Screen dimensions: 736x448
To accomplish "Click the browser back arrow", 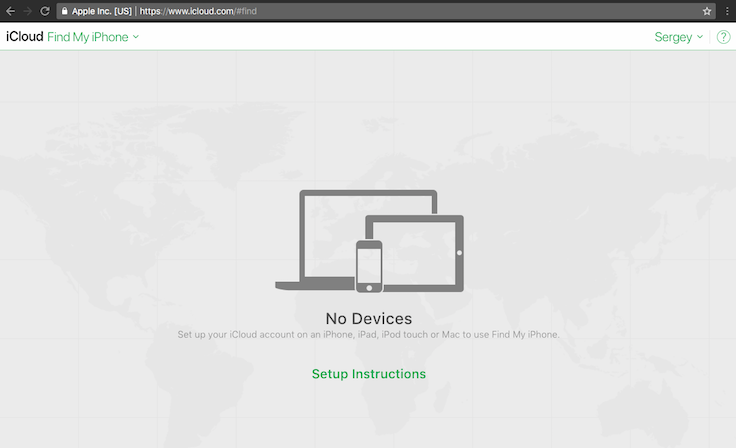I will (x=10, y=11).
